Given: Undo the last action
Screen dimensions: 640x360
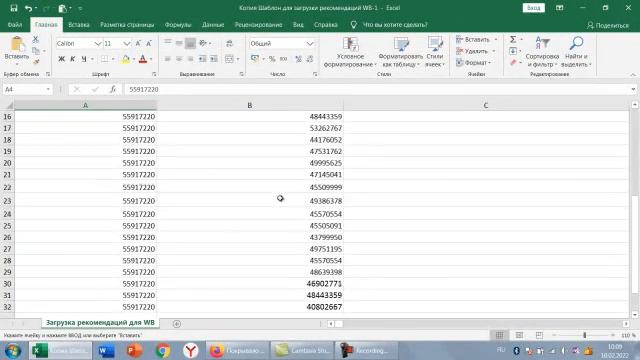Looking at the screenshot, I should pos(28,8).
